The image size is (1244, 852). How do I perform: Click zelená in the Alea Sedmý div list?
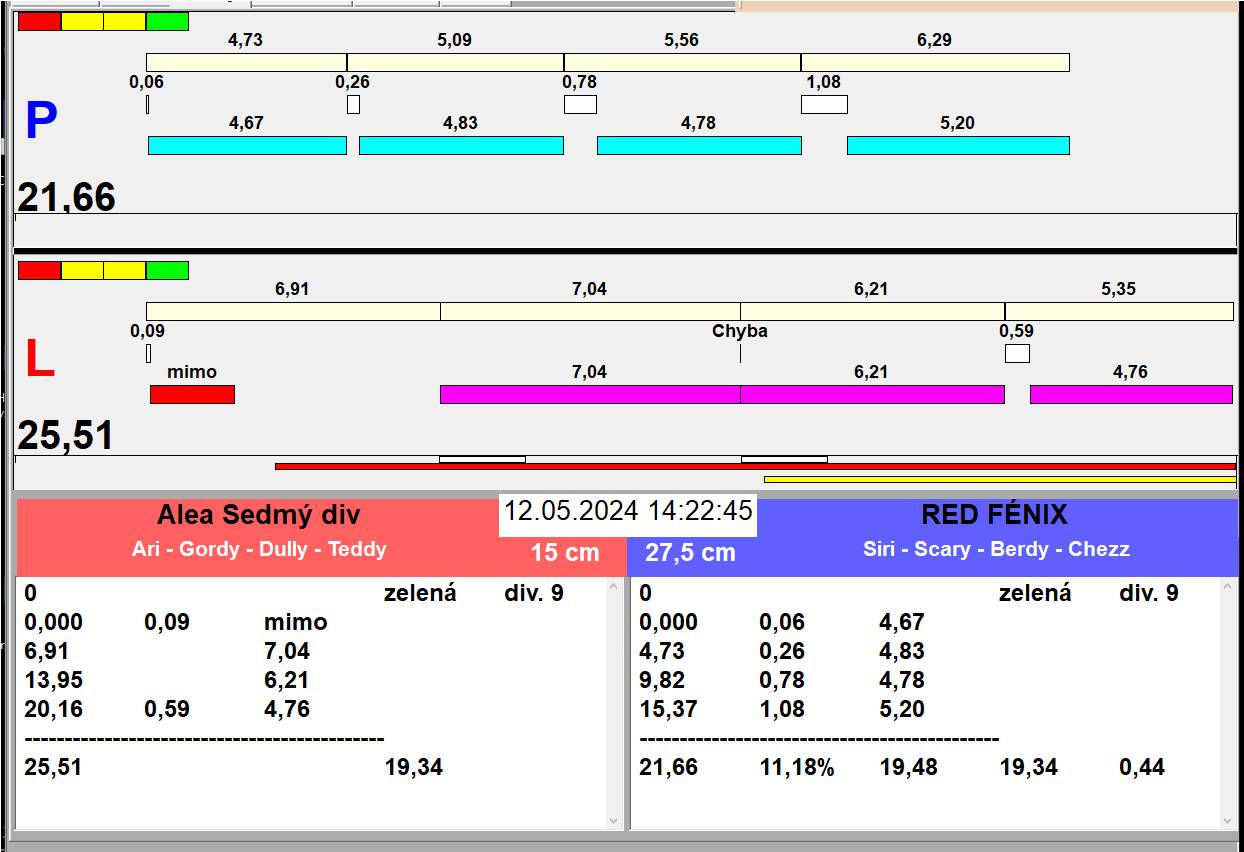click(420, 593)
